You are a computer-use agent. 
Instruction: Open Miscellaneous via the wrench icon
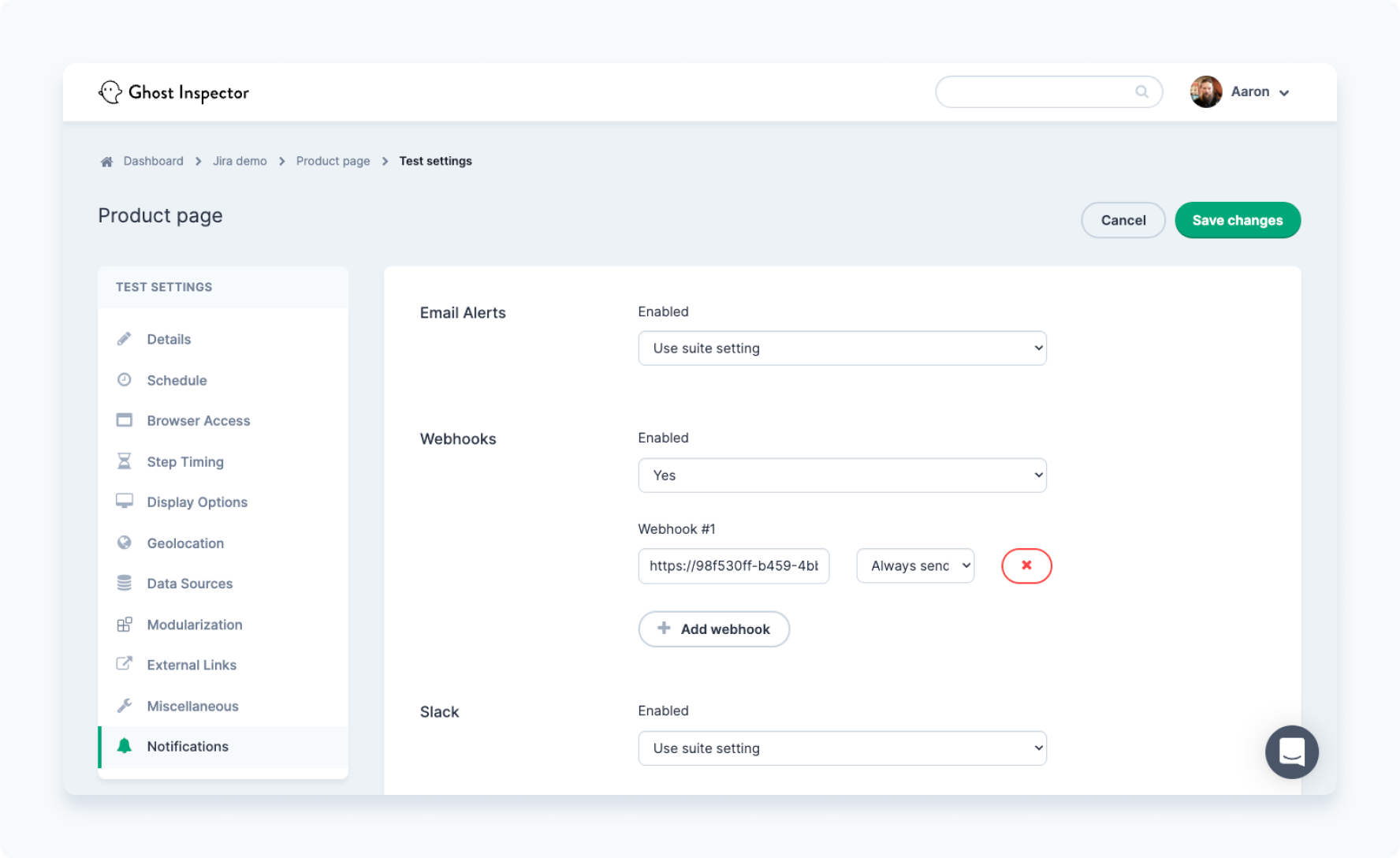[x=124, y=705]
